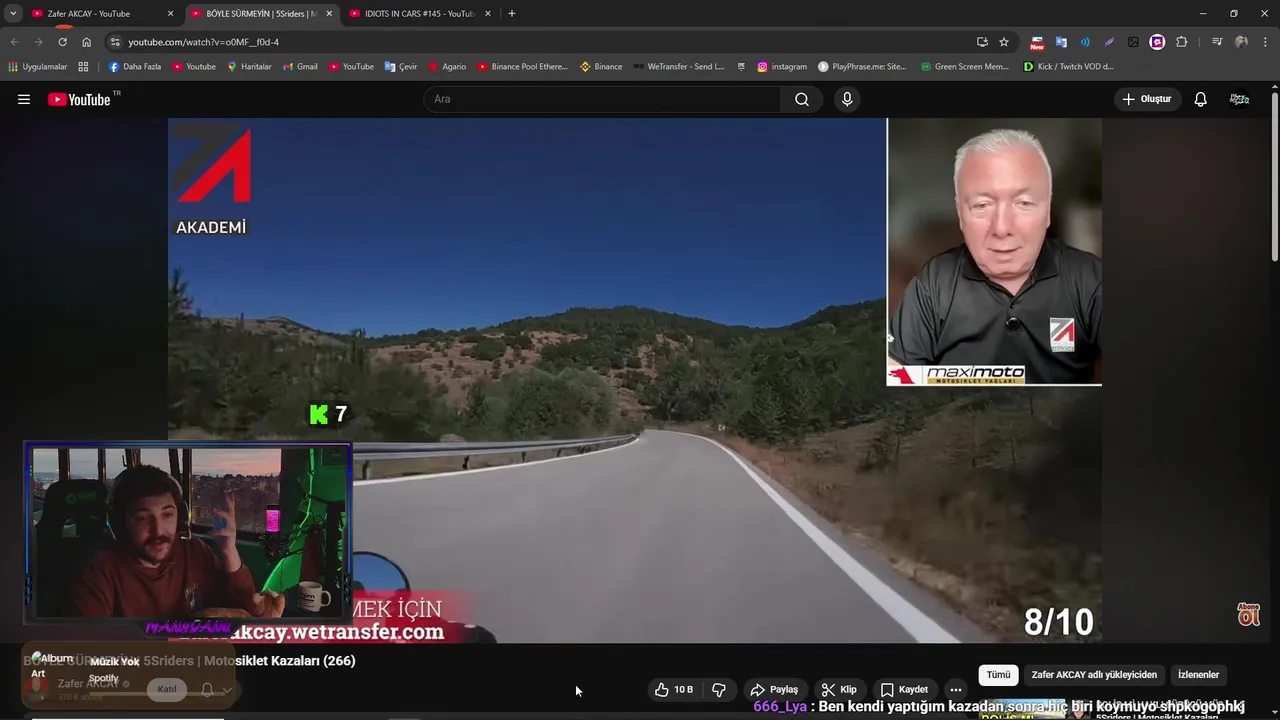Expand the tab search dropdown arrow
The image size is (1280, 720).
[13, 14]
